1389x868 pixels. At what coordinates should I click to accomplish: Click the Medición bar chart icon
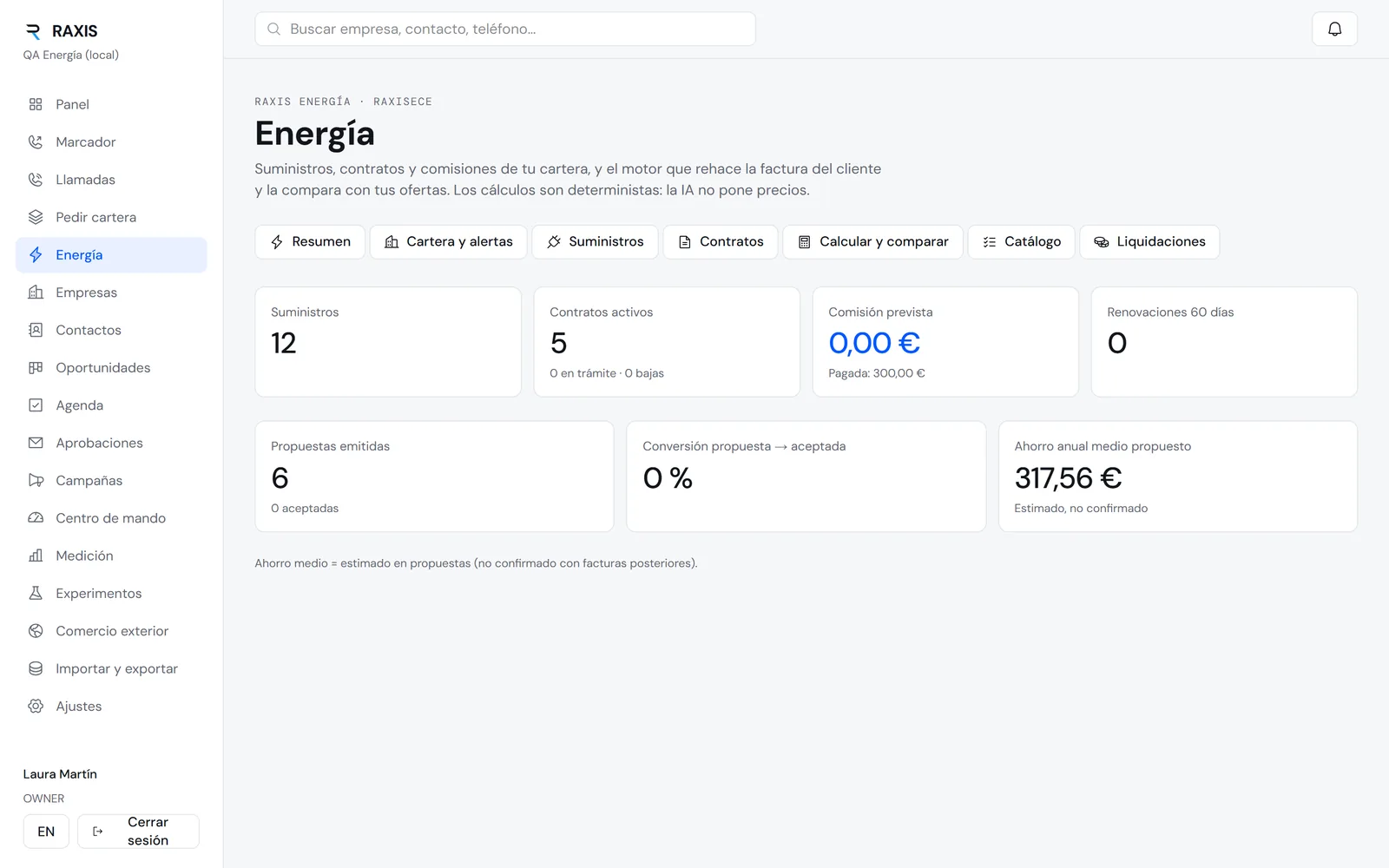[x=36, y=556]
